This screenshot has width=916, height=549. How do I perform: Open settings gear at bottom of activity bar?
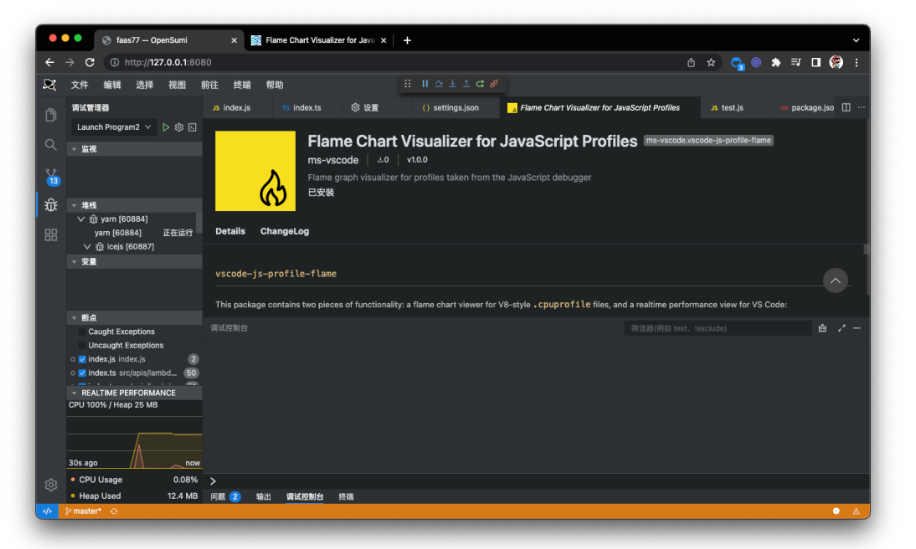tap(51, 485)
